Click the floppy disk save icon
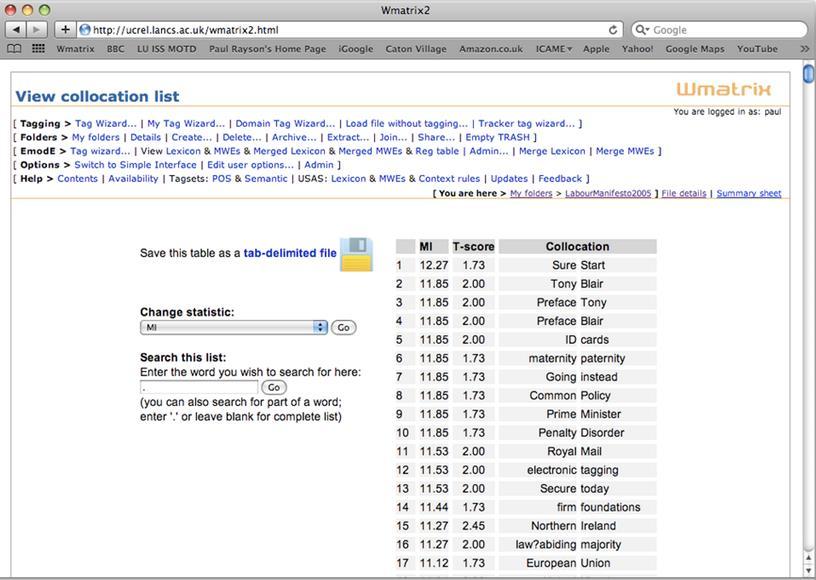The height and width of the screenshot is (580, 816). tap(356, 254)
